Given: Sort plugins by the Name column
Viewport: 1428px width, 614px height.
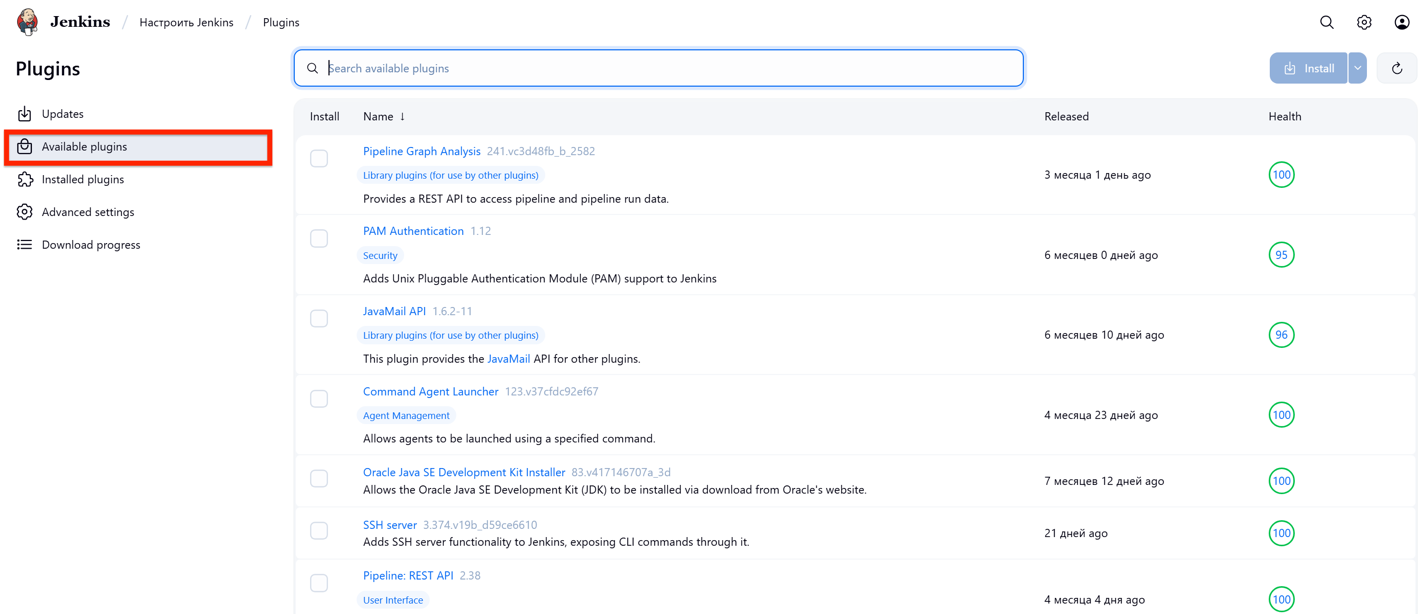Looking at the screenshot, I should tap(378, 117).
